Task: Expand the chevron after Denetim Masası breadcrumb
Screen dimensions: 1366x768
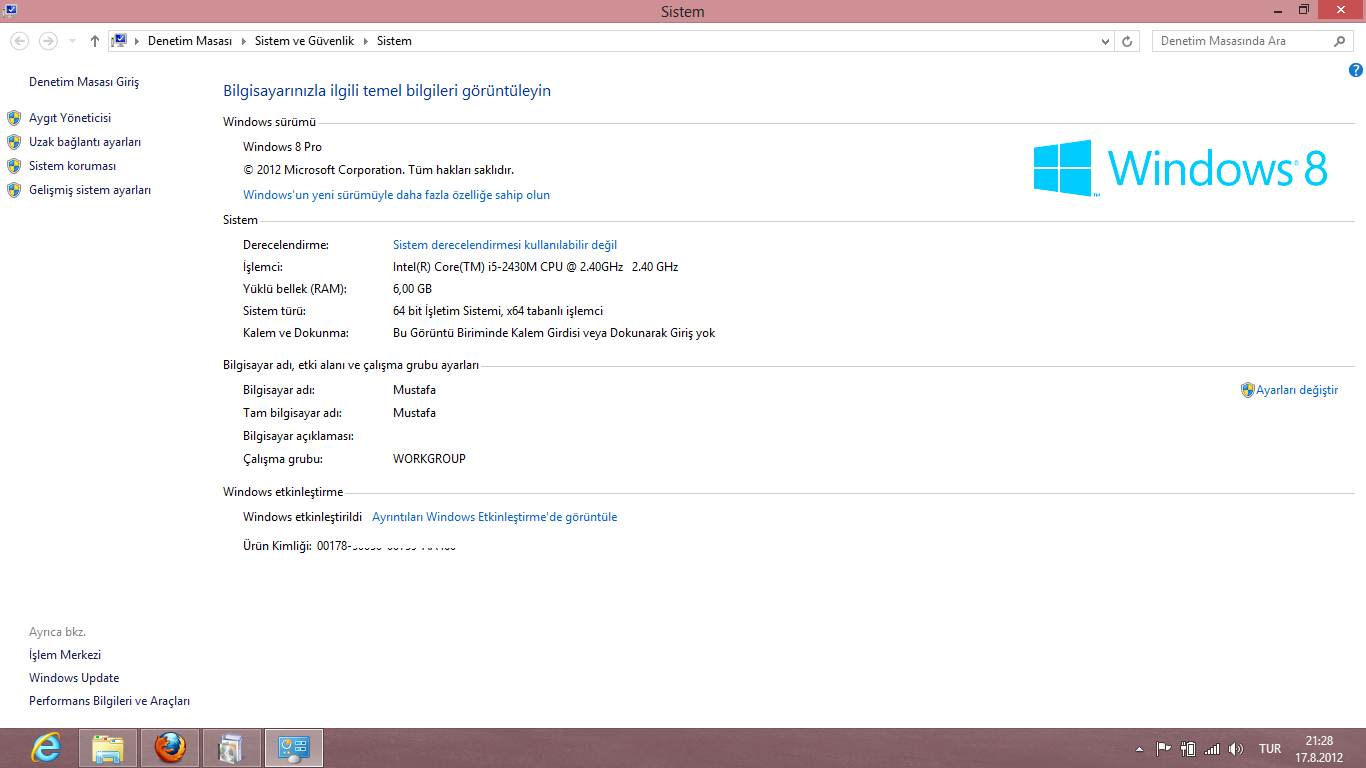Action: point(243,41)
